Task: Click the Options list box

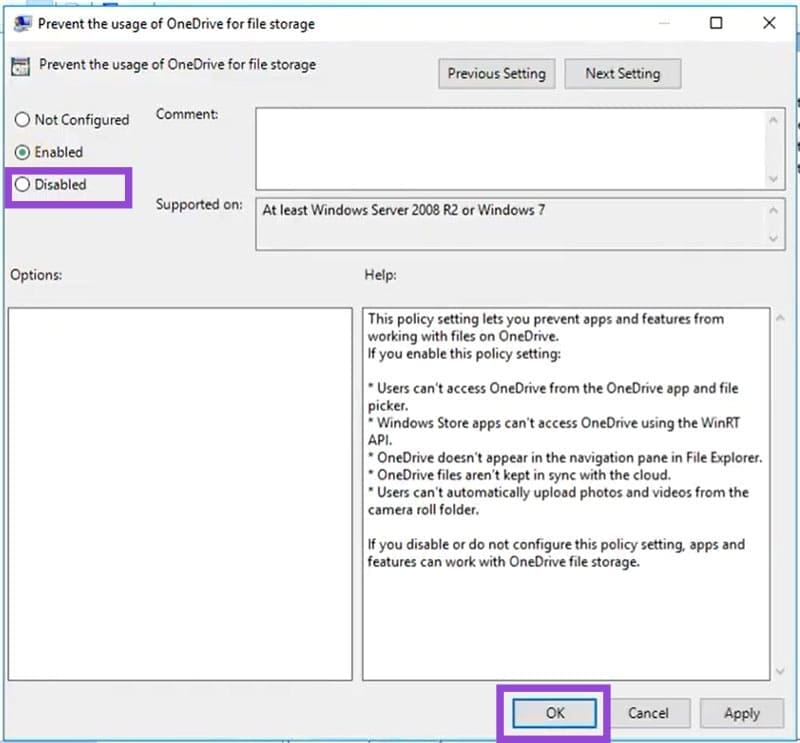Action: (x=180, y=493)
